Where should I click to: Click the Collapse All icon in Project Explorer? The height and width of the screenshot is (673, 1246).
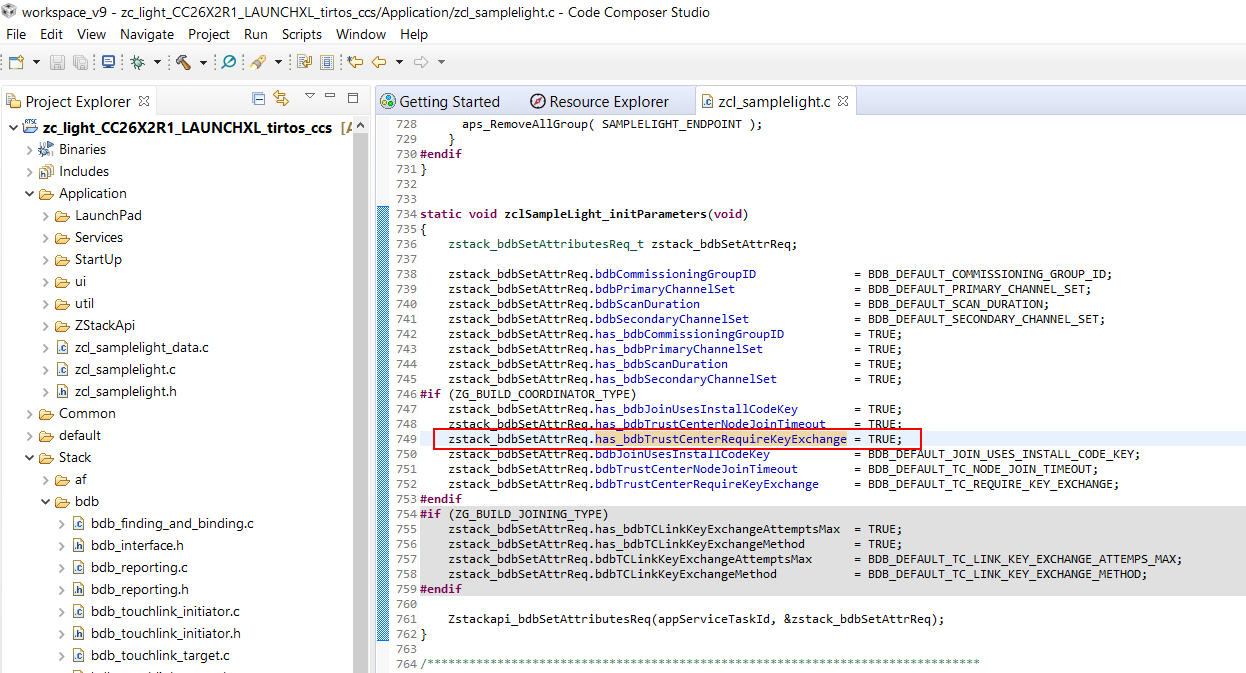click(258, 98)
